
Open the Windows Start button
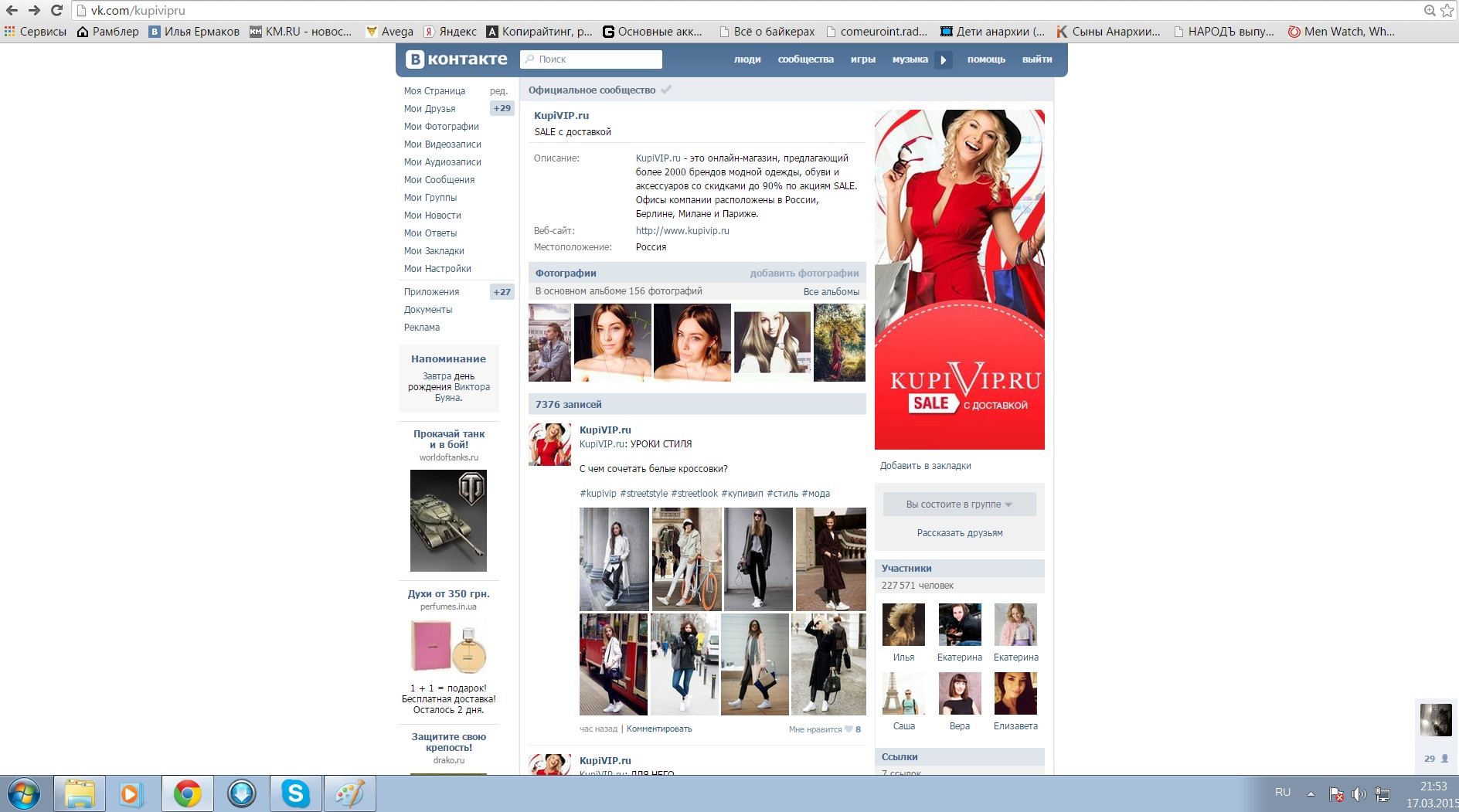coord(24,793)
